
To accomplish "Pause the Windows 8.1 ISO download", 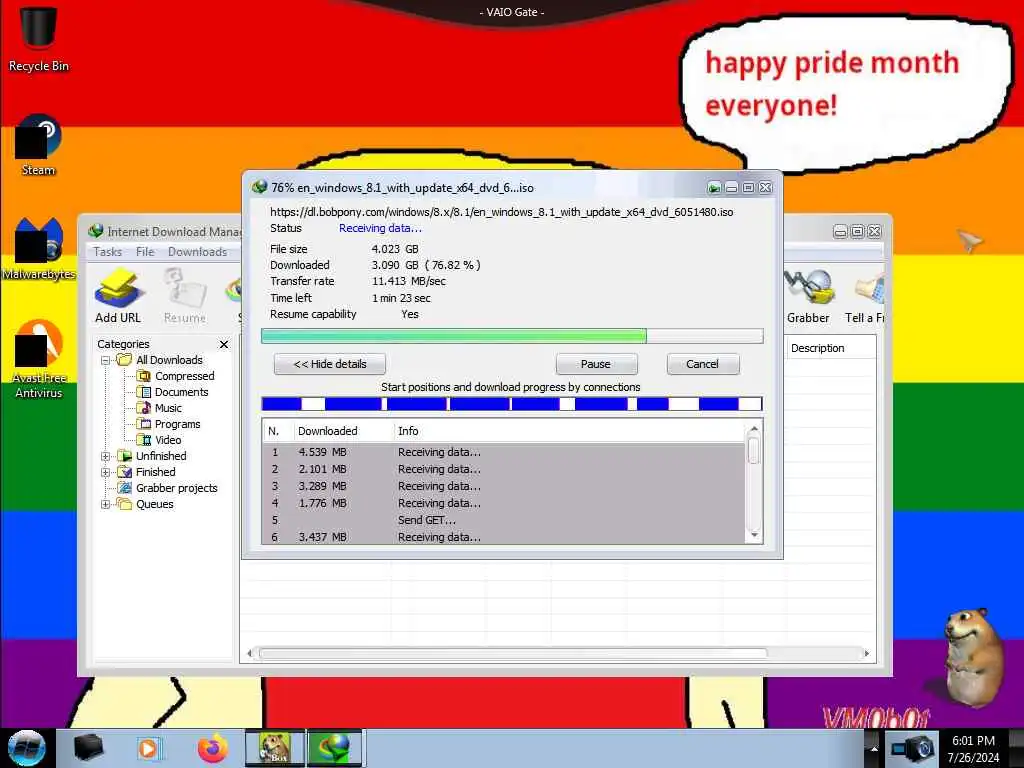I will pos(596,364).
